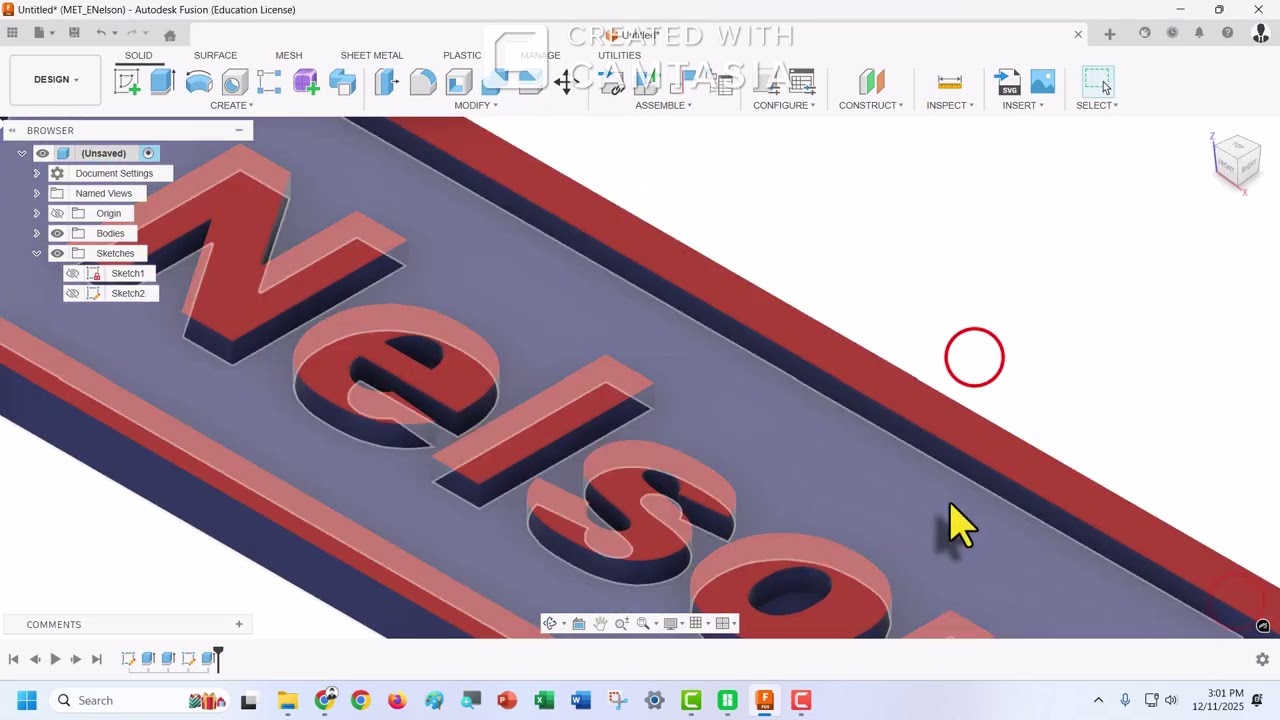This screenshot has height=720, width=1280.
Task: Open the Help question mark icon
Action: pyautogui.click(x=1227, y=33)
